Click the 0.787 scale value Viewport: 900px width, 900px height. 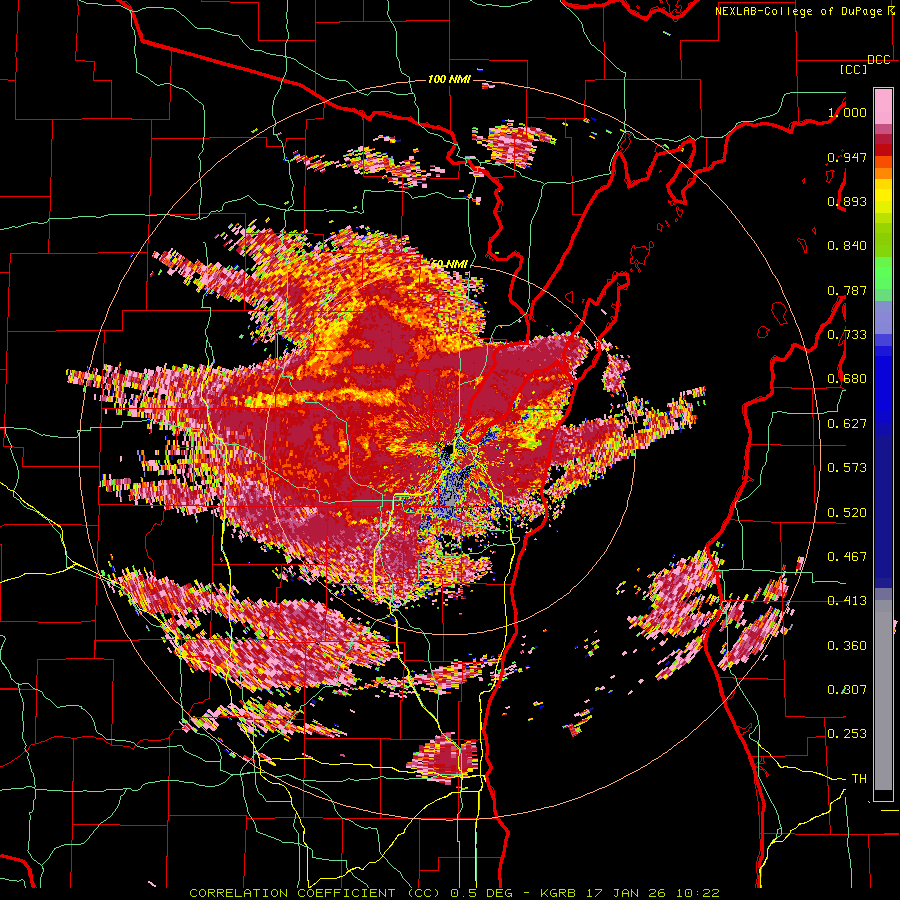pyautogui.click(x=847, y=290)
